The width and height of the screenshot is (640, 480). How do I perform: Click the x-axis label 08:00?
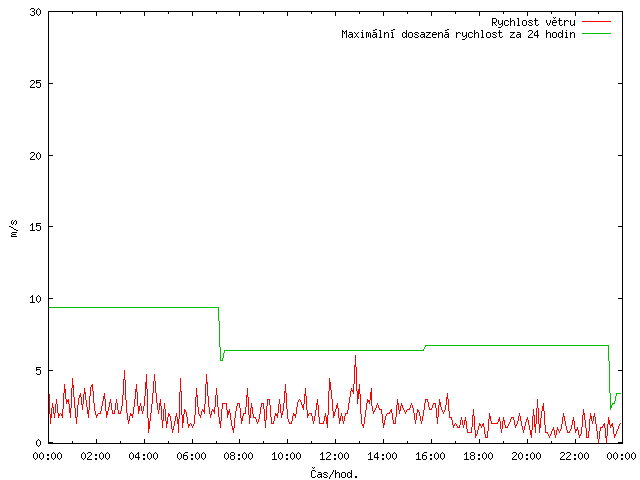[x=239, y=456]
